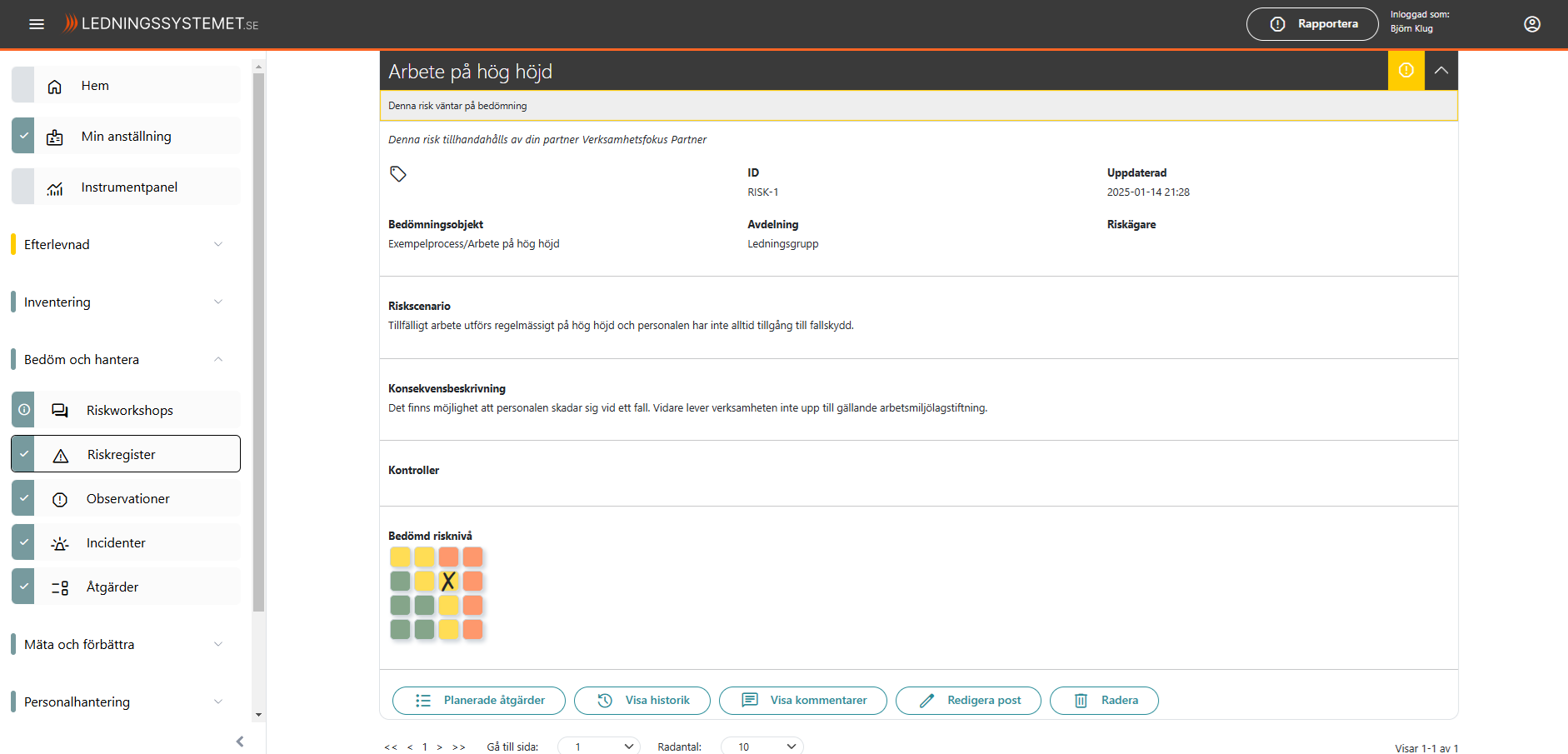Click the tag icon in risk details

[398, 174]
